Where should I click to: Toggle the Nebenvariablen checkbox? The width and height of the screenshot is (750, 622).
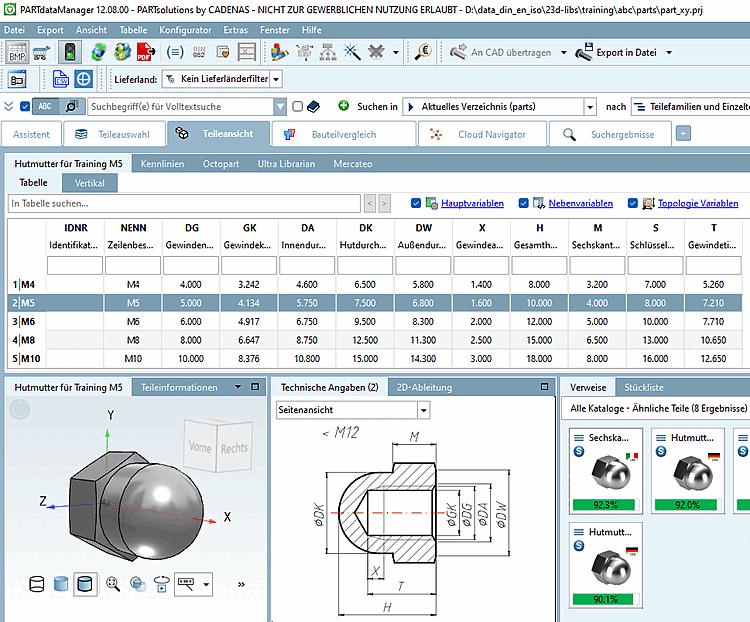(524, 204)
